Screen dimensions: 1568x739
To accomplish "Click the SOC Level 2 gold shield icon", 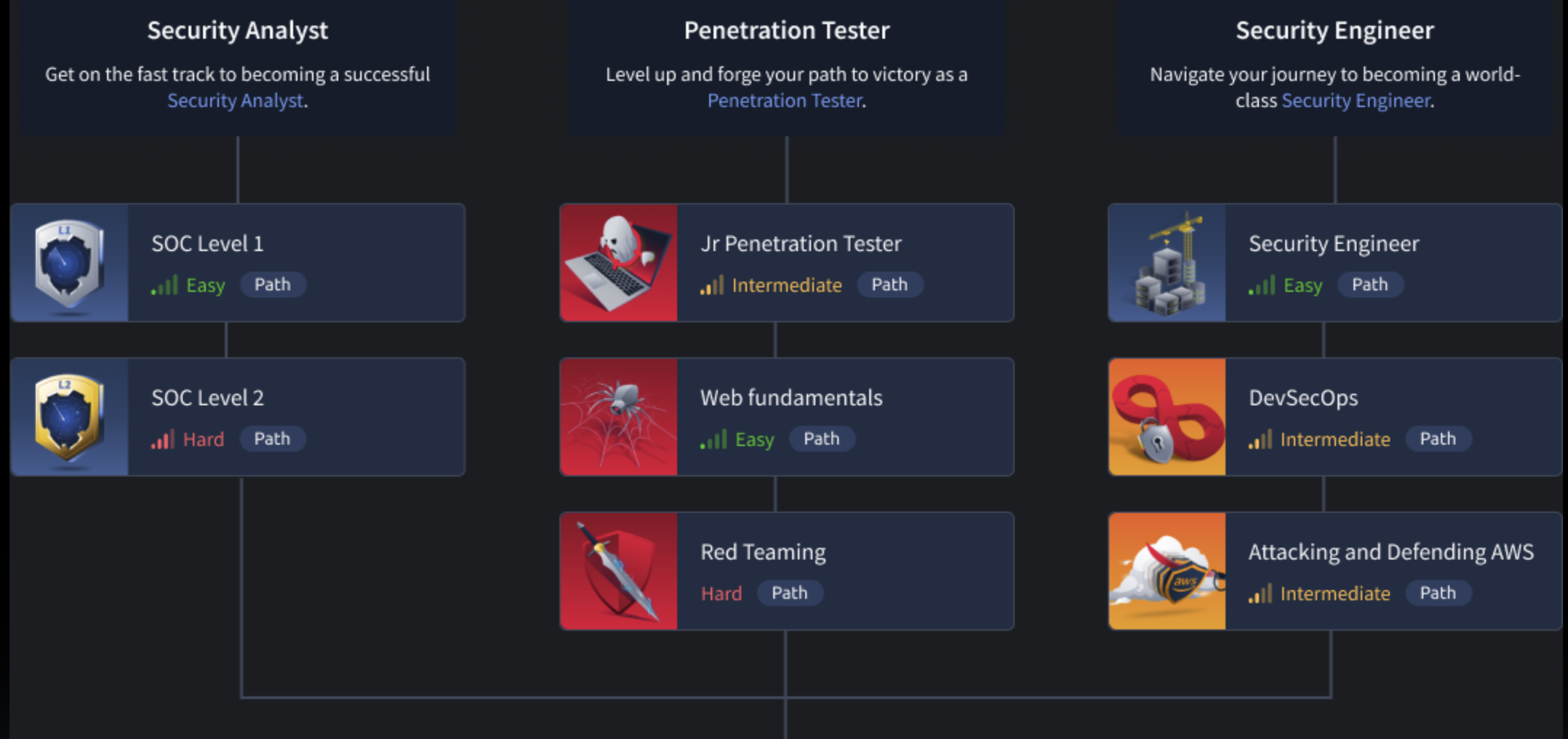I will tap(69, 418).
